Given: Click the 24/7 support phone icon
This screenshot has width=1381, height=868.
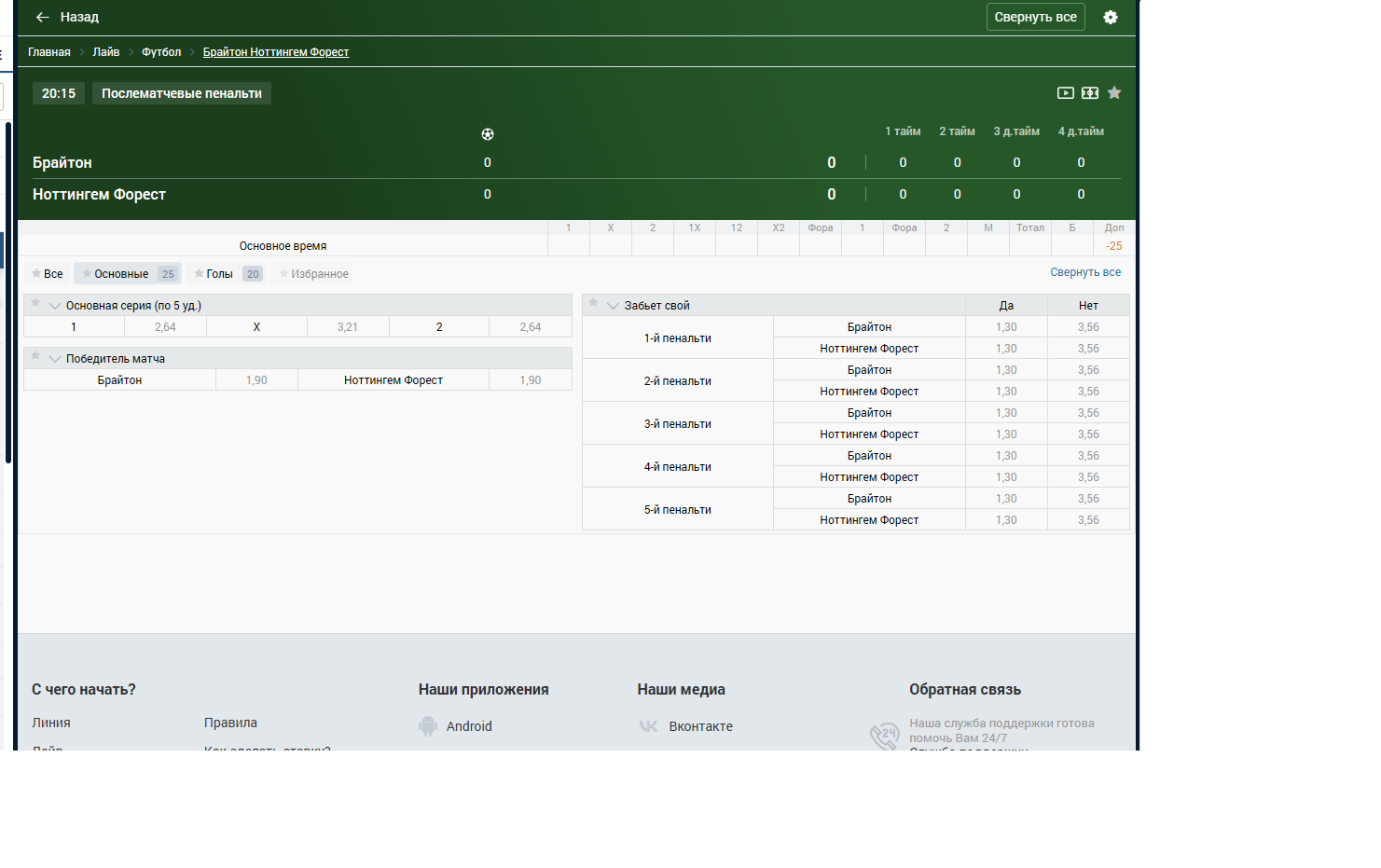Looking at the screenshot, I should coord(884,736).
